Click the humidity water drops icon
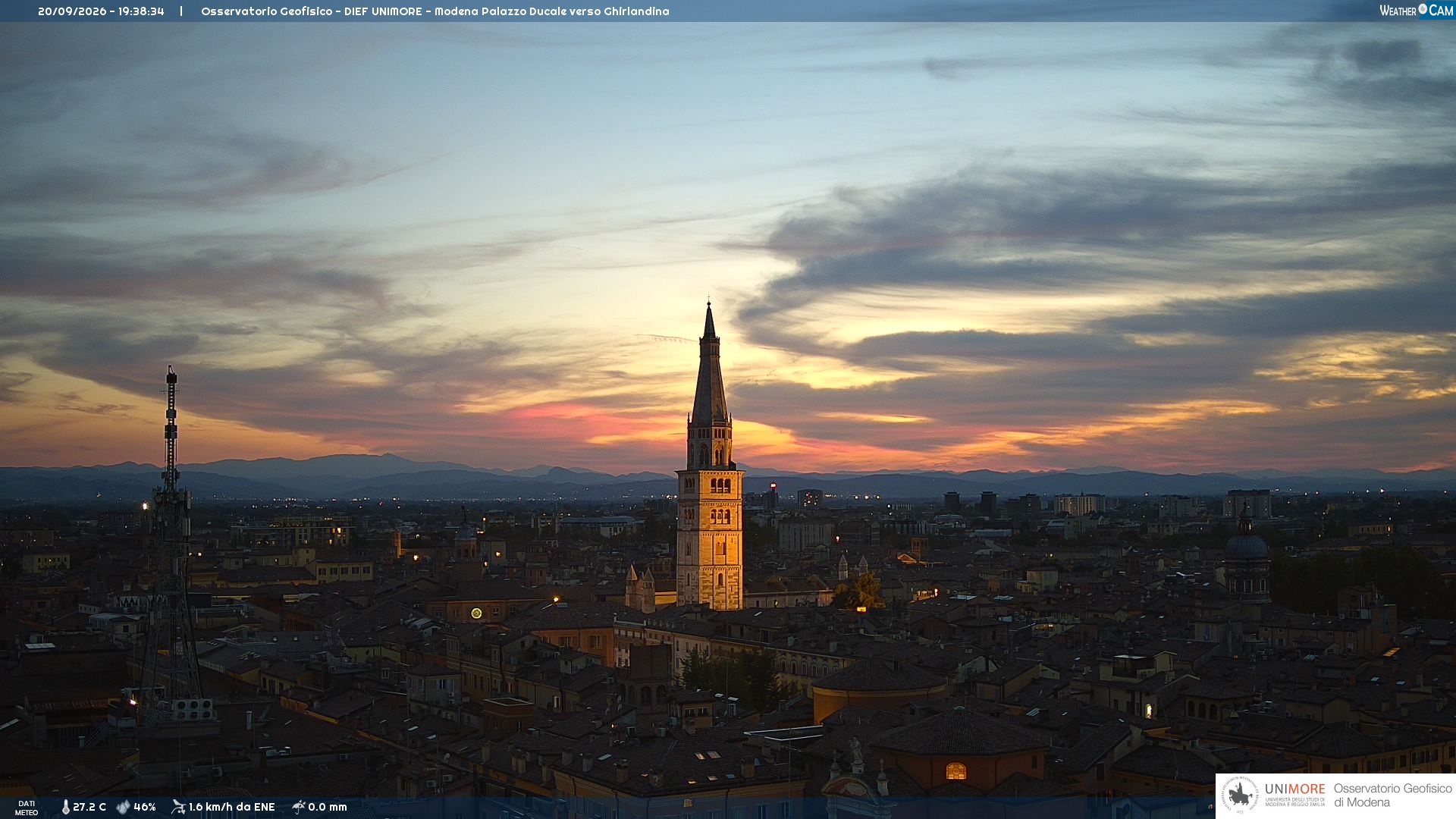Viewport: 1456px width, 819px height. 123,807
